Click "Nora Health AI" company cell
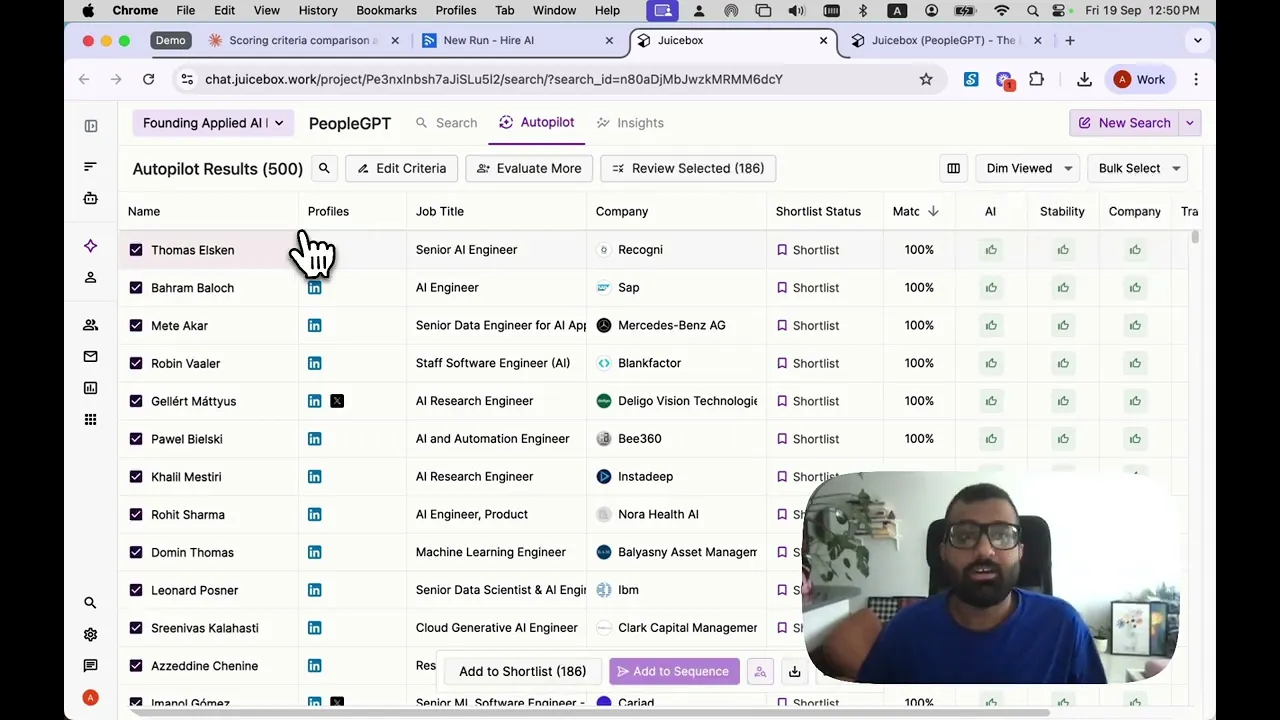The height and width of the screenshot is (720, 1280). [658, 514]
